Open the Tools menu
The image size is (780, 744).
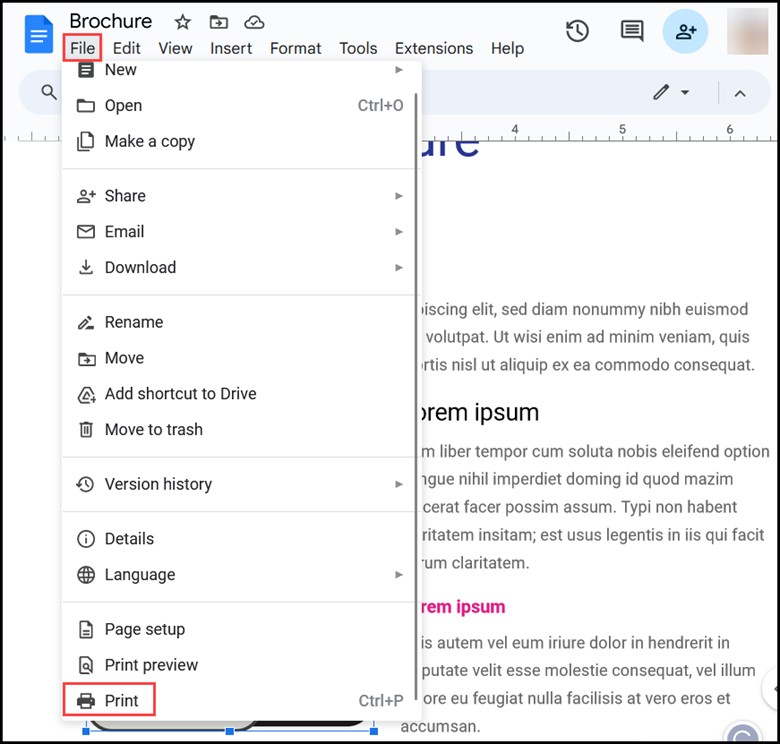358,48
